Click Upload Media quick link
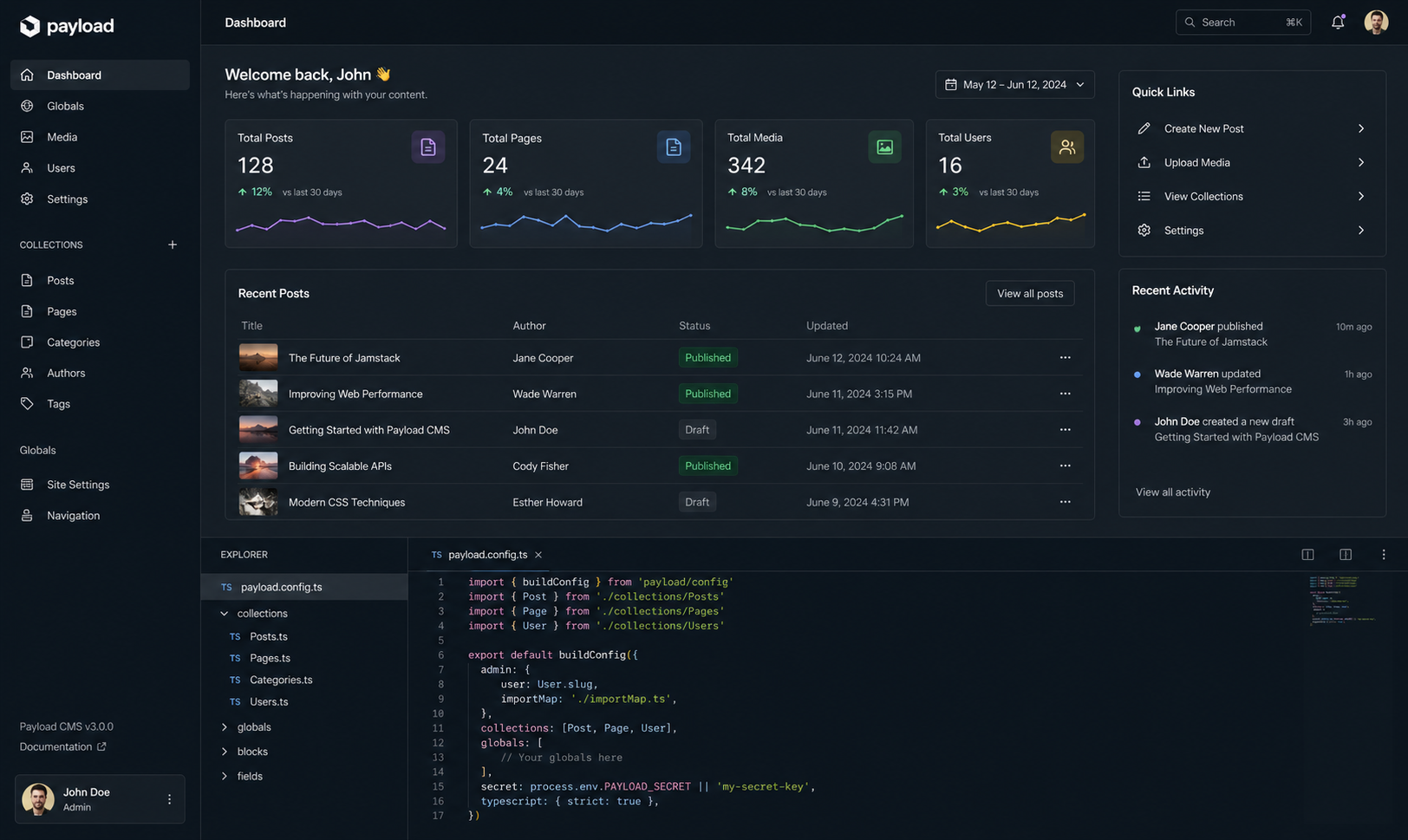1408x840 pixels. click(1252, 163)
